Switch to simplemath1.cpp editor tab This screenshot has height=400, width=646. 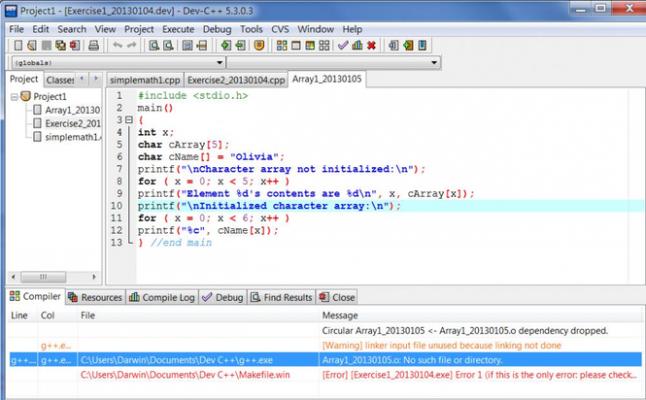[145, 80]
